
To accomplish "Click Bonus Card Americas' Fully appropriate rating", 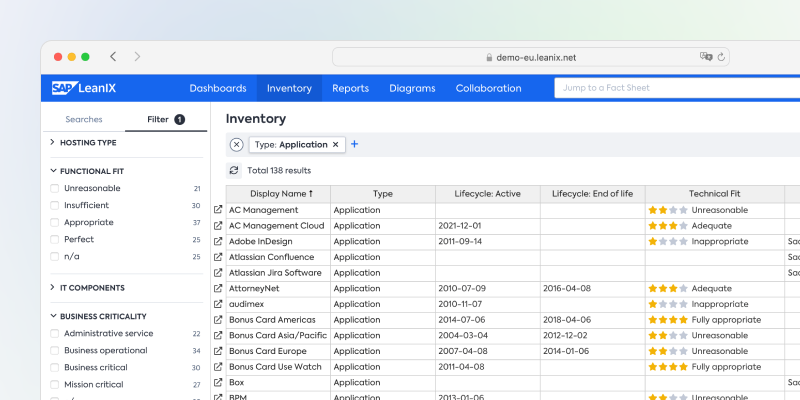I will click(668, 320).
